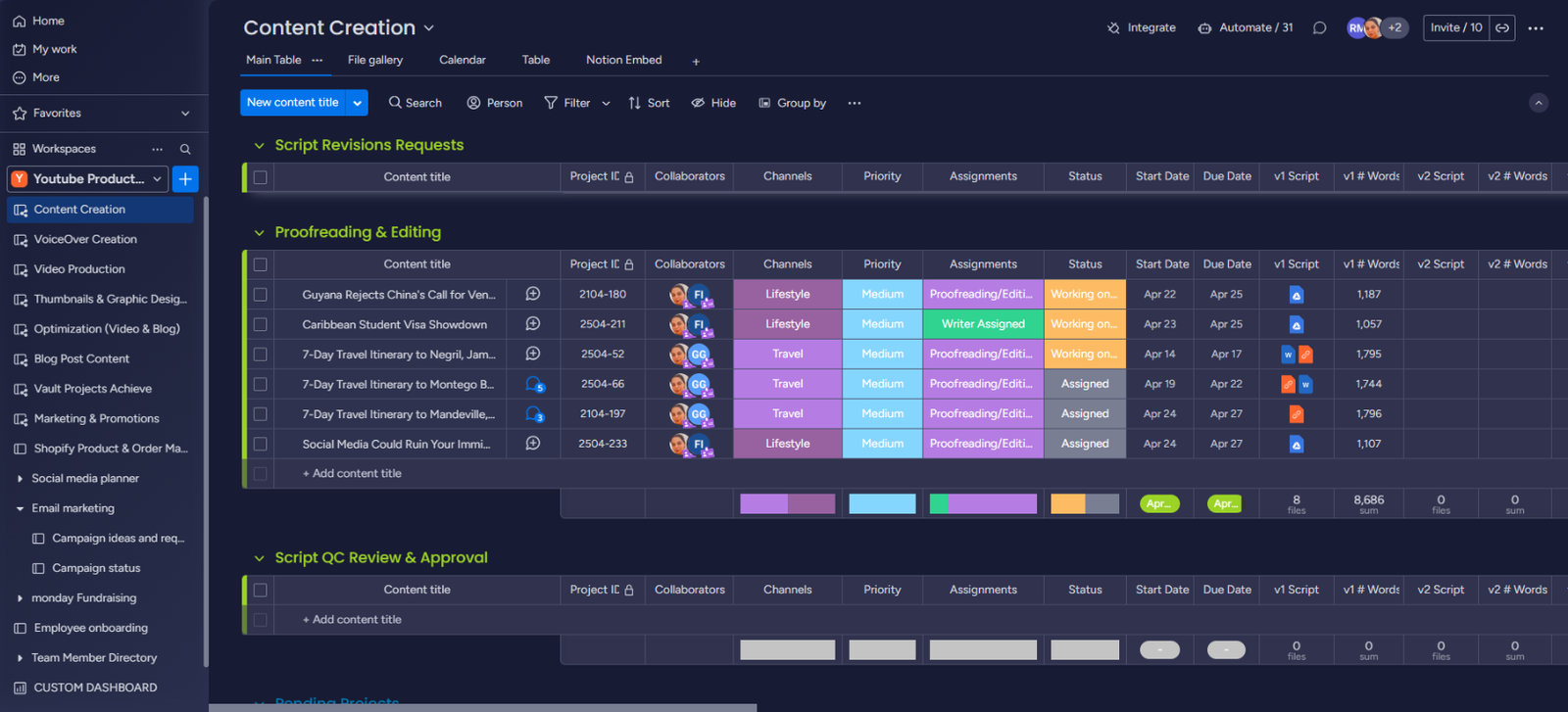Click Lifestyle channel label on Guyana row
The width and height of the screenshot is (1568, 712).
coord(787,295)
